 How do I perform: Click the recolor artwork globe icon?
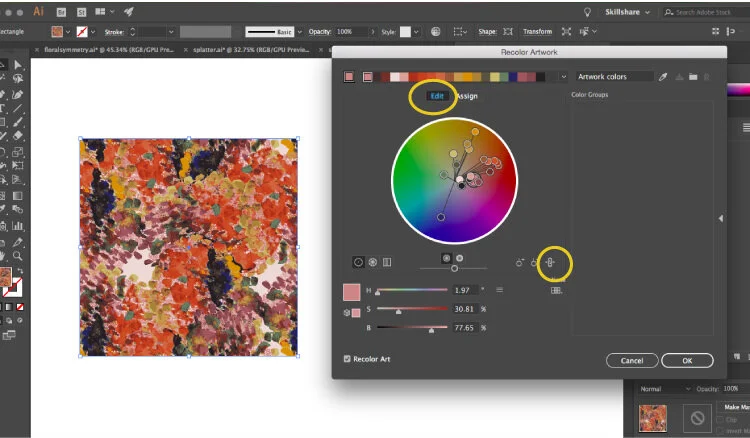pyautogui.click(x=435, y=32)
